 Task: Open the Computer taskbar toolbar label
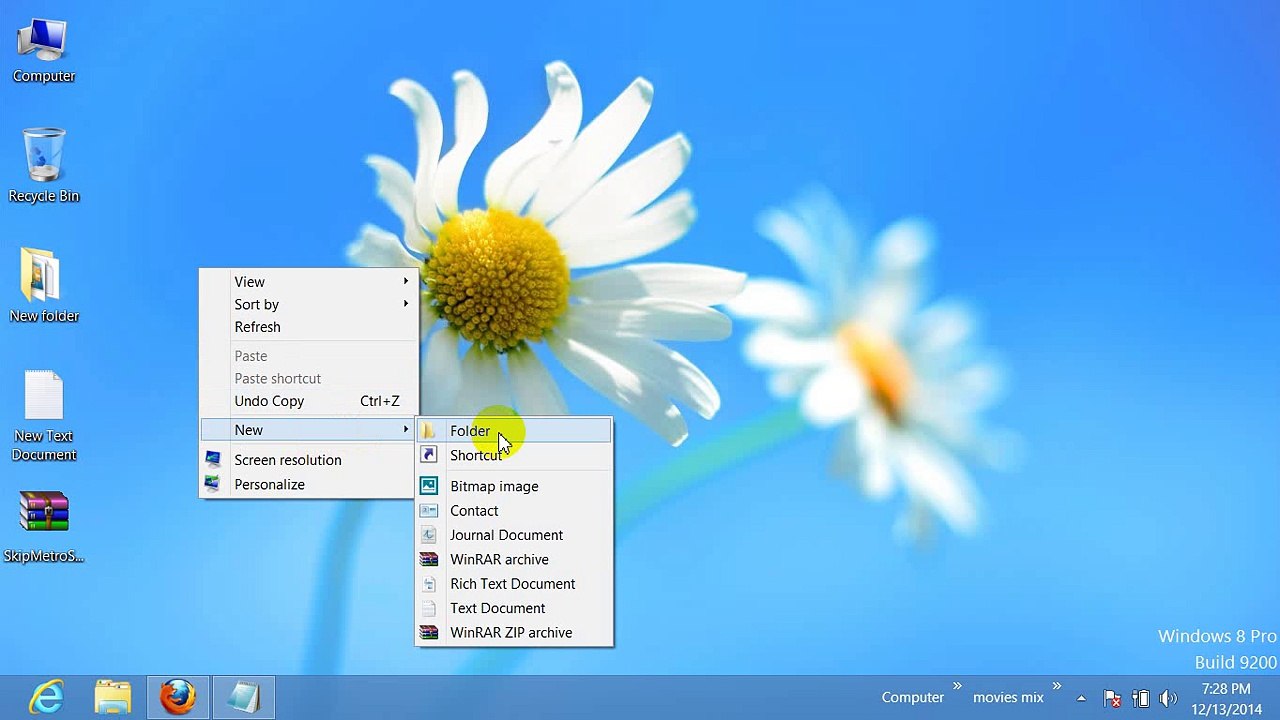point(912,698)
